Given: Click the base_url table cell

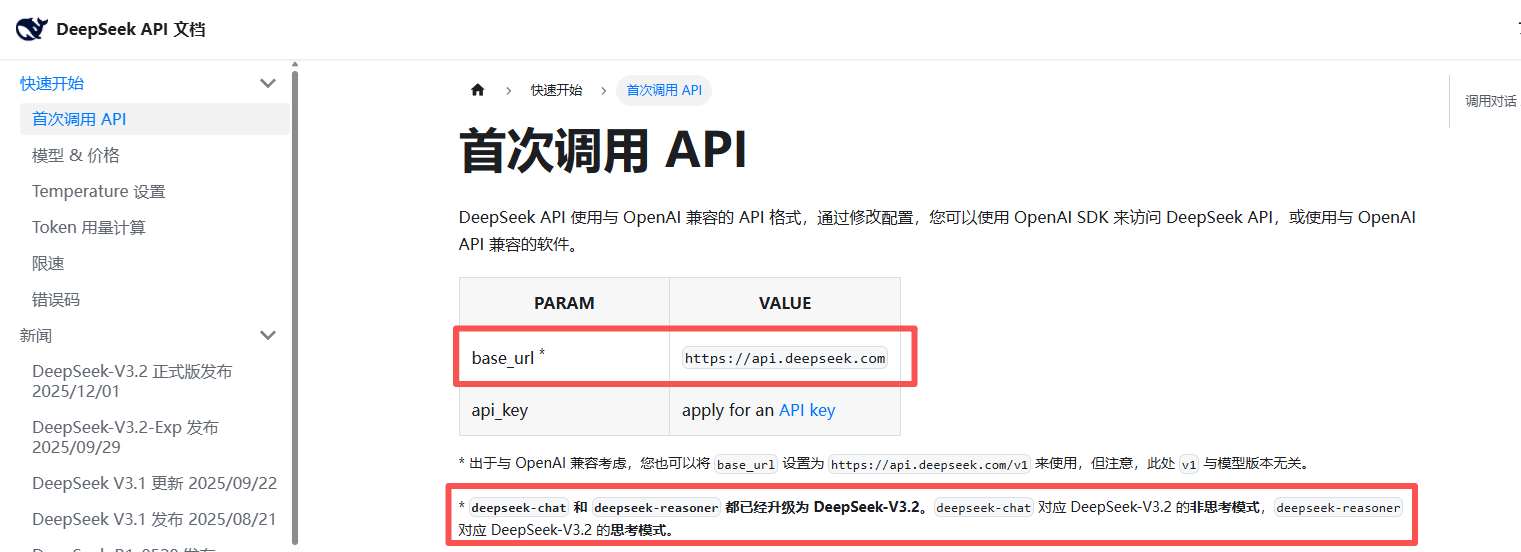Looking at the screenshot, I should 565,358.
